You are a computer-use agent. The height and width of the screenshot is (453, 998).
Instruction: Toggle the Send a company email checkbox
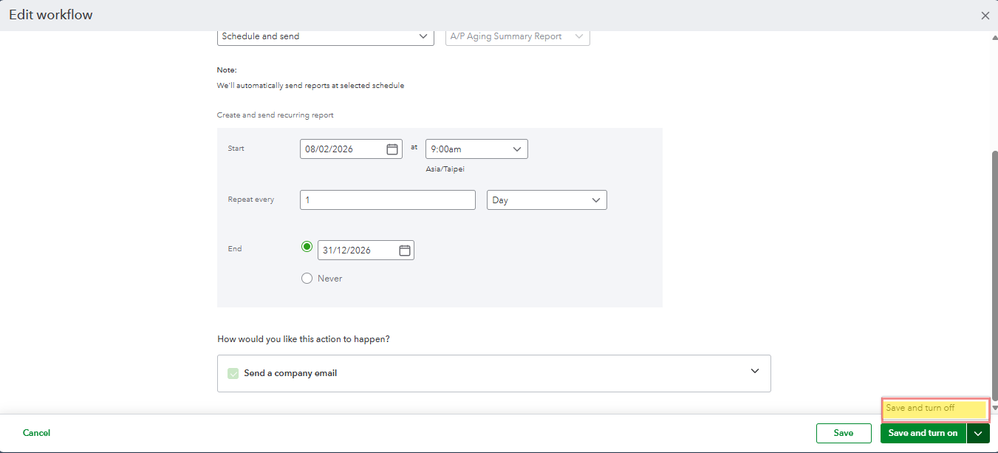pyautogui.click(x=233, y=373)
